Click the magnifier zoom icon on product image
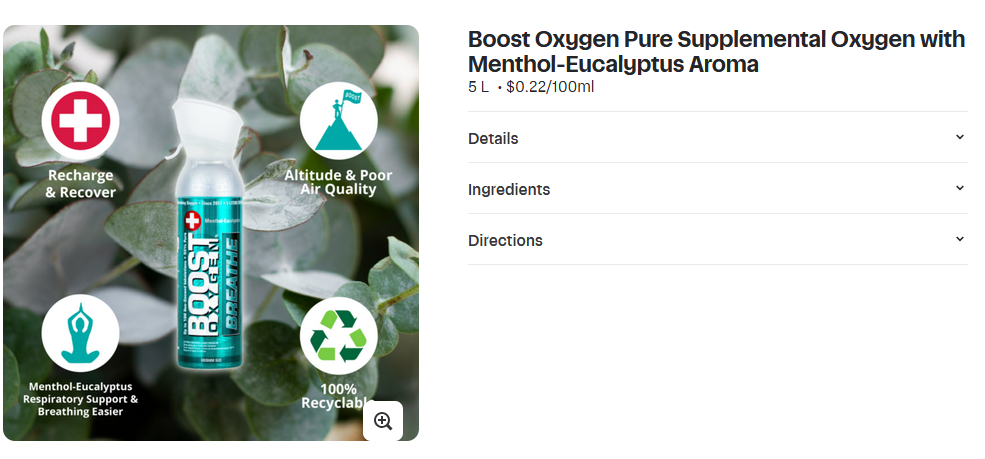This screenshot has width=985, height=459. pos(383,421)
